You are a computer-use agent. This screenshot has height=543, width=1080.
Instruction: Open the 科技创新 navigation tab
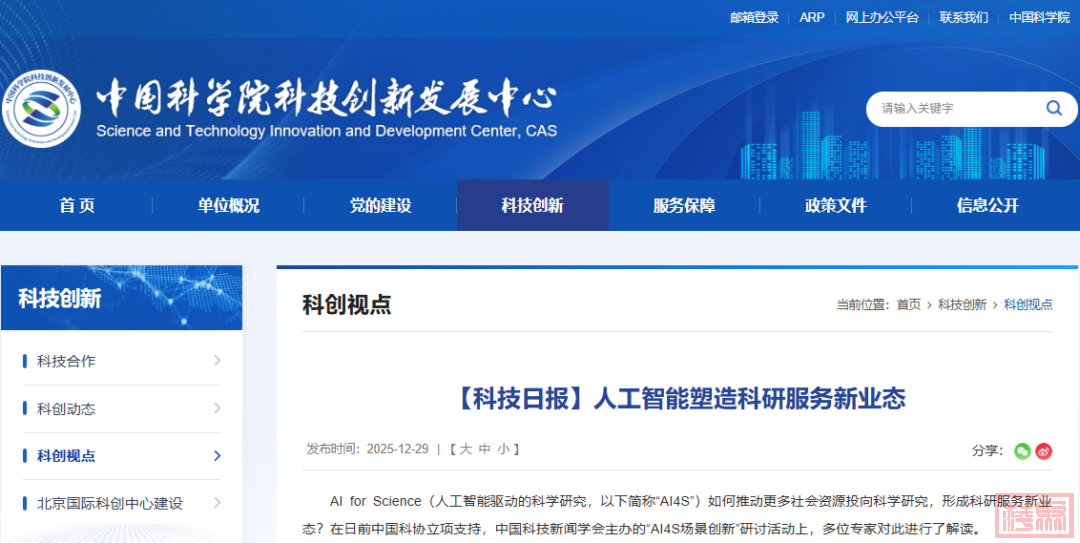(x=532, y=206)
